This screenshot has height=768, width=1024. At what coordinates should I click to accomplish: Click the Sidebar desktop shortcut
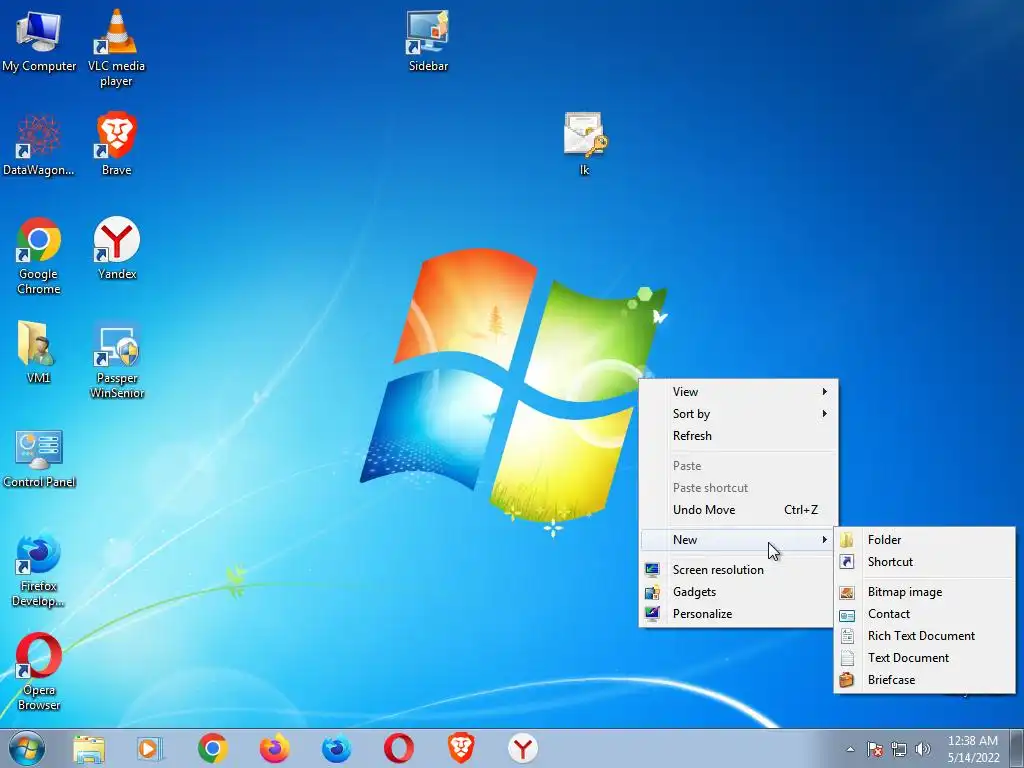(x=428, y=40)
